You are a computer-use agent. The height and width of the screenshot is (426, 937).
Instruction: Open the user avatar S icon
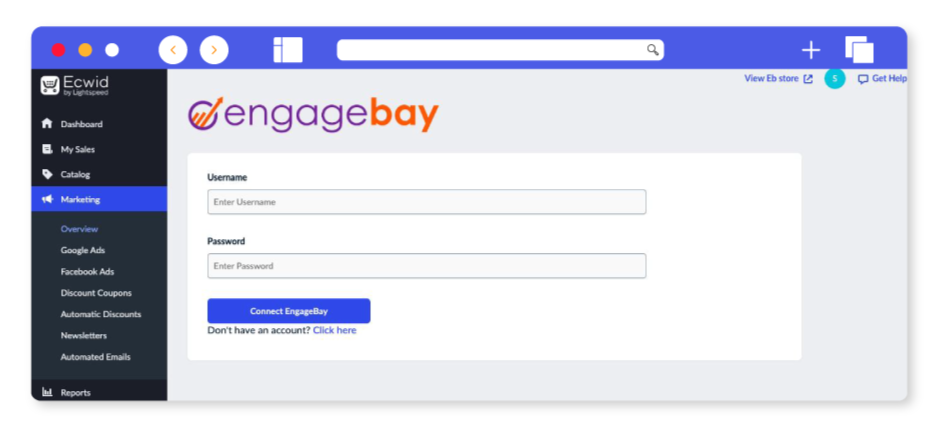[x=835, y=78]
